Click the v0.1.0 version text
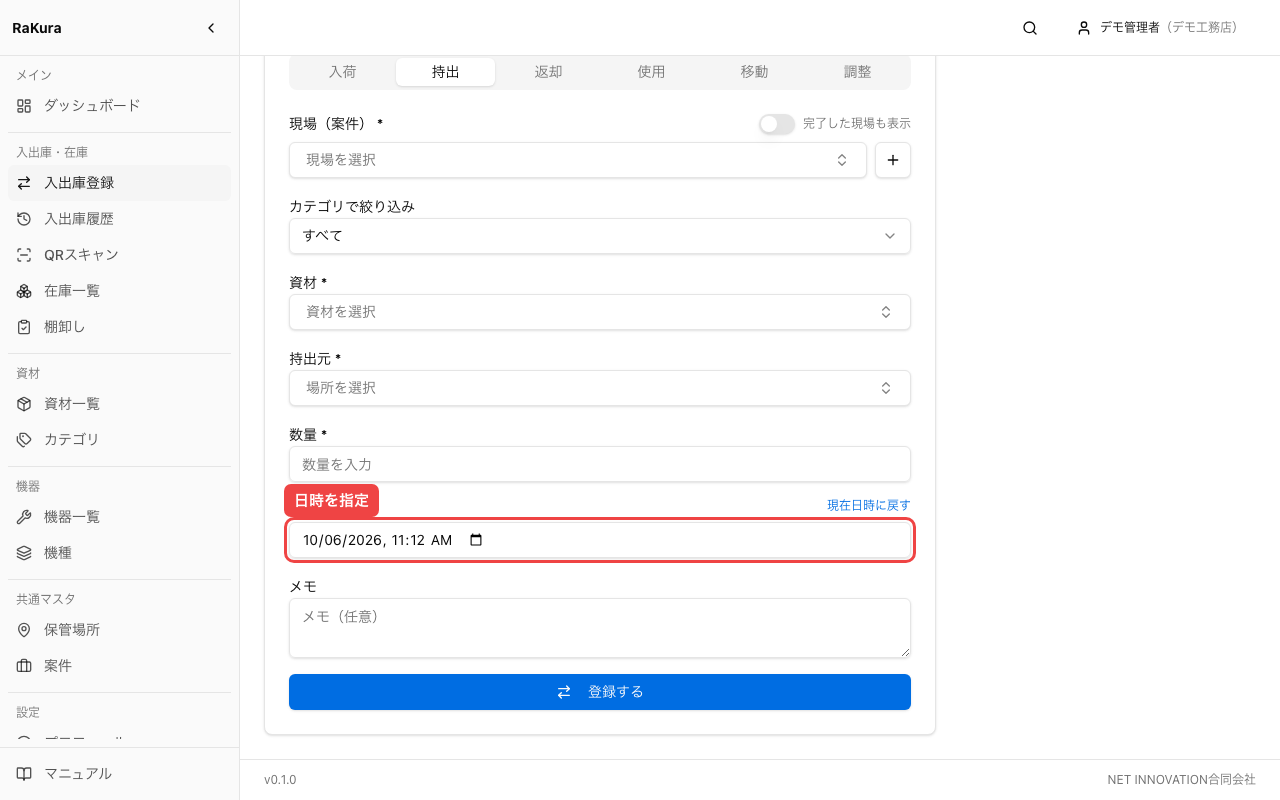Image resolution: width=1280 pixels, height=800 pixels. 280,780
